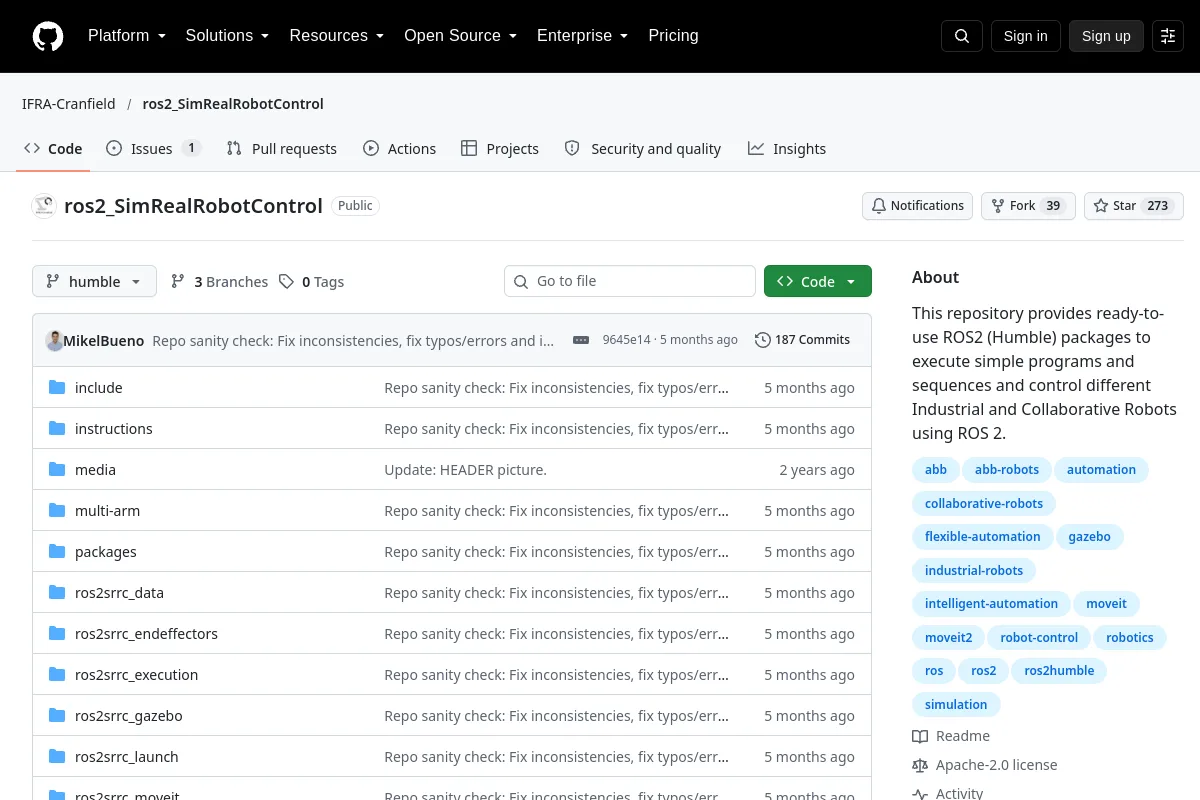Open 'Update: HEADER picture.' commit message
The image size is (1200, 800).
coord(465,470)
